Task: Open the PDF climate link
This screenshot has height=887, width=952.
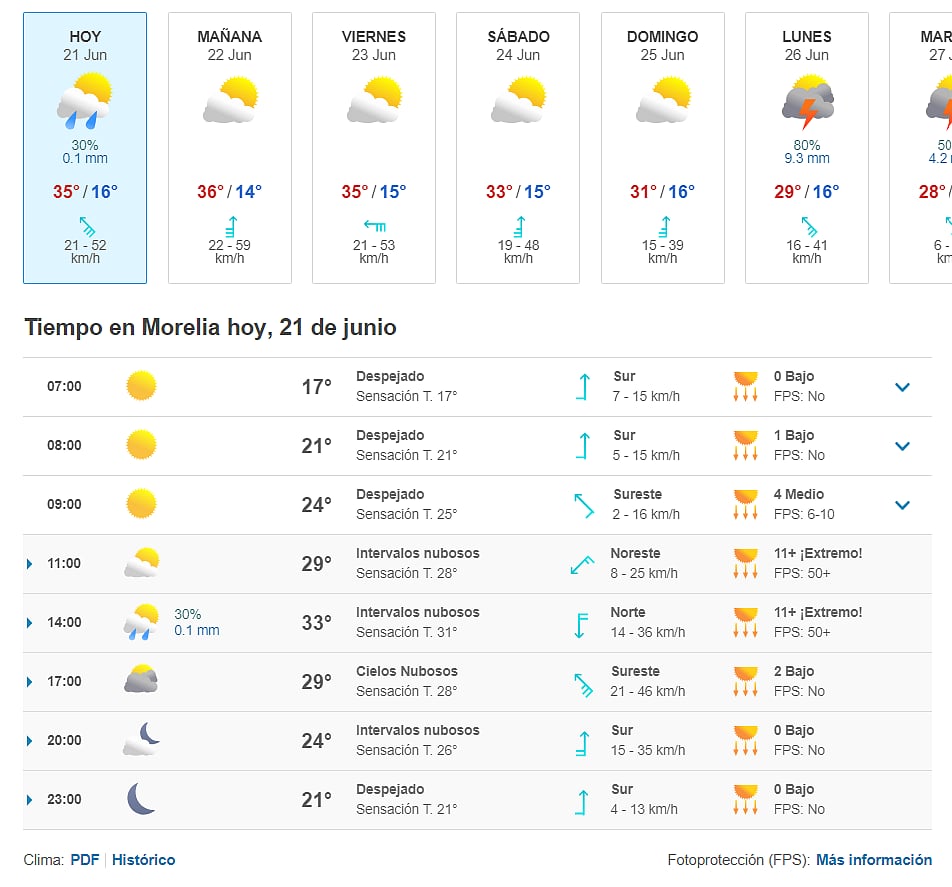Action: (84, 860)
